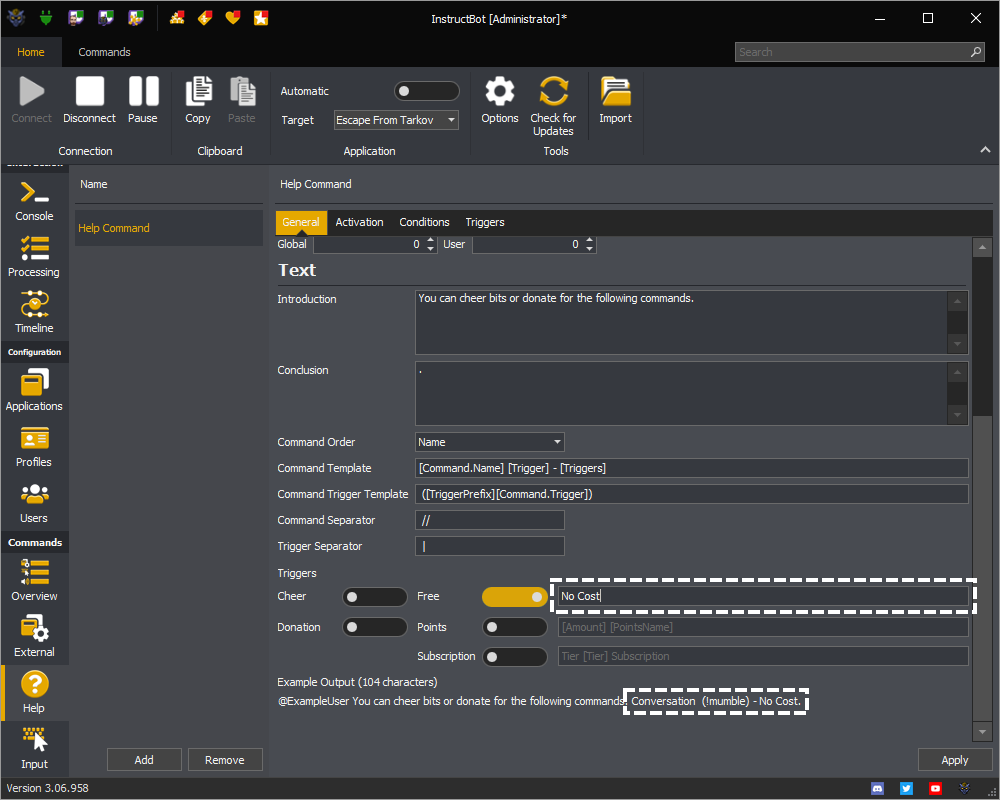The width and height of the screenshot is (1000, 800).
Task: Toggle the Automatic application switch
Action: pyautogui.click(x=426, y=91)
